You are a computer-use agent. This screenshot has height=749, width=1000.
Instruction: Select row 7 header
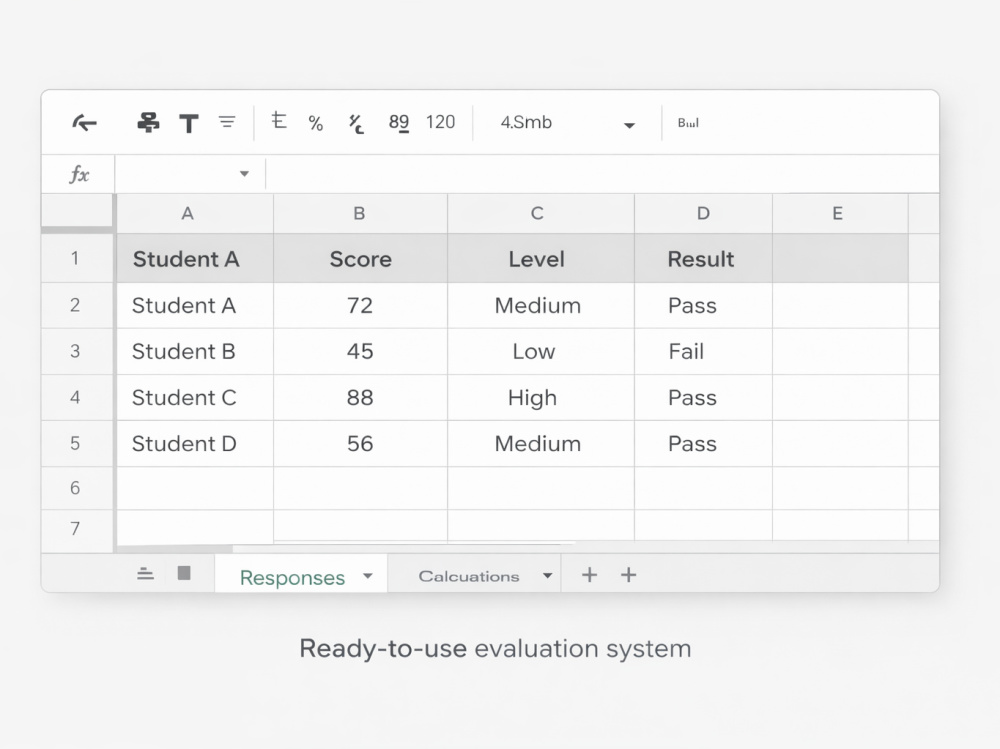77,529
